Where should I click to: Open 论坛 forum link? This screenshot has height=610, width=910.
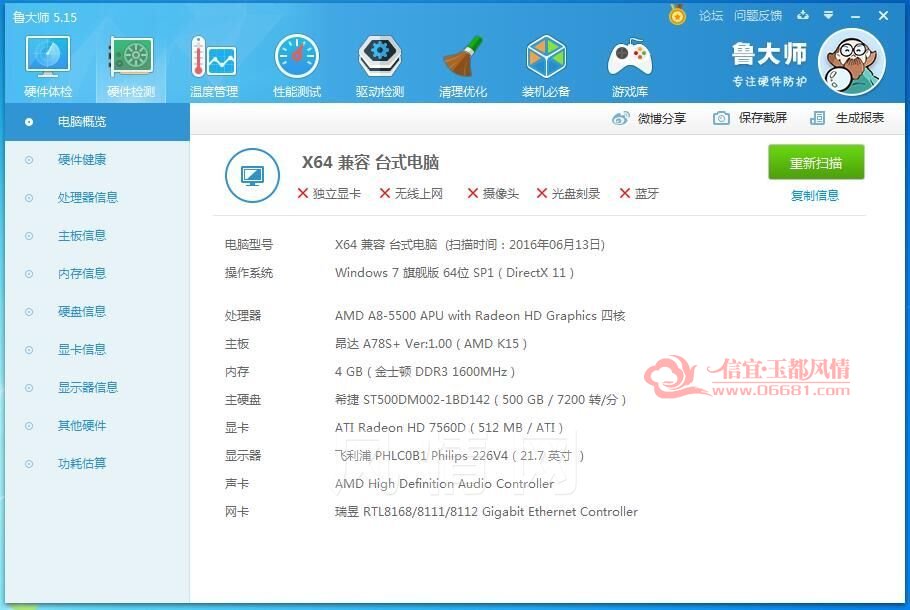tap(710, 16)
